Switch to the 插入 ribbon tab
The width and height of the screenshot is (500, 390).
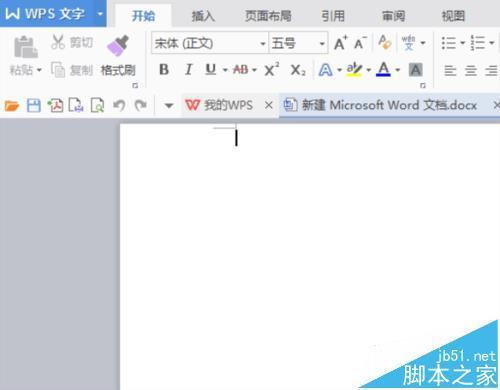(203, 16)
